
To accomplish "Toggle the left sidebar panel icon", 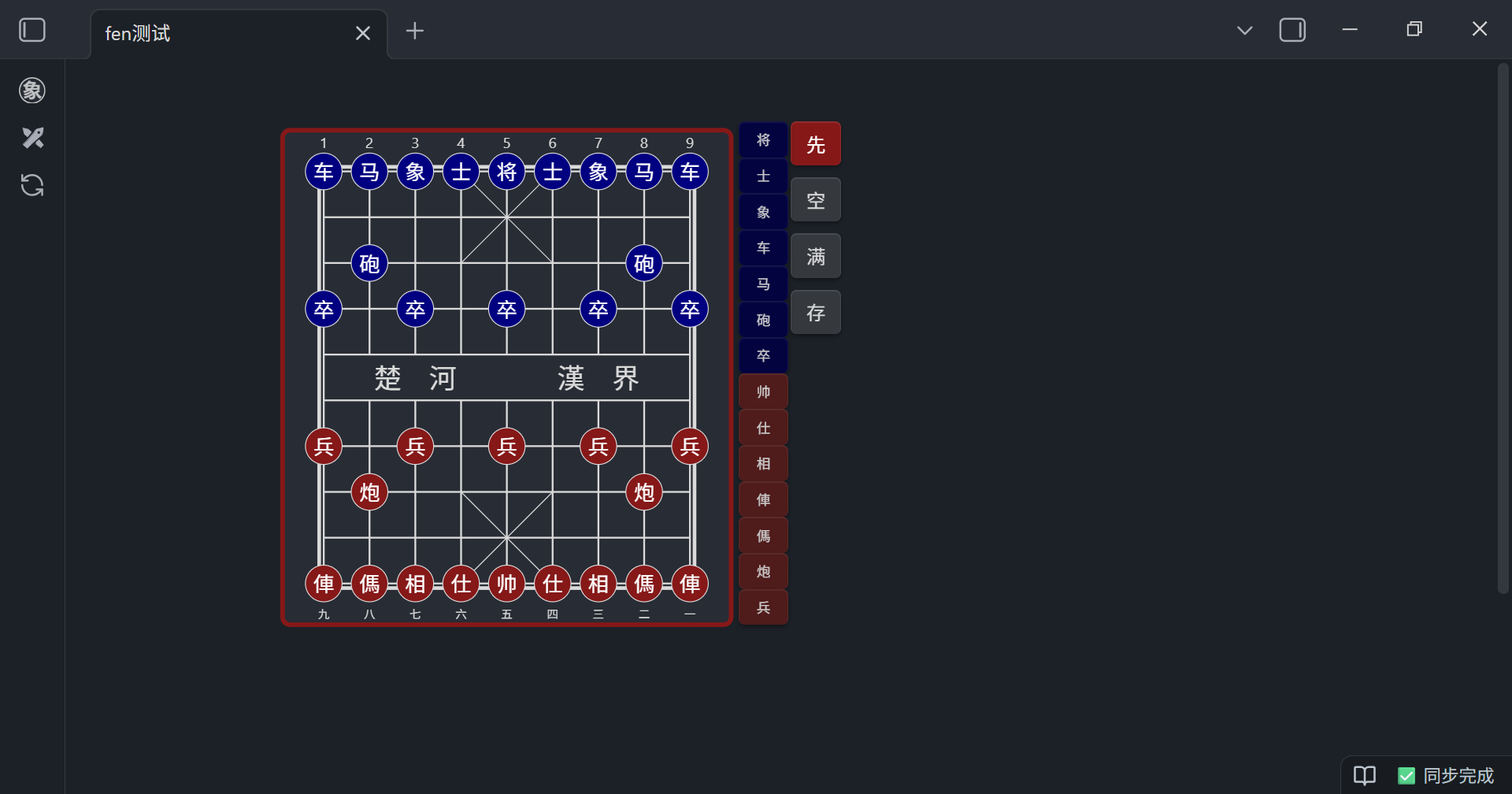I will coord(32,30).
